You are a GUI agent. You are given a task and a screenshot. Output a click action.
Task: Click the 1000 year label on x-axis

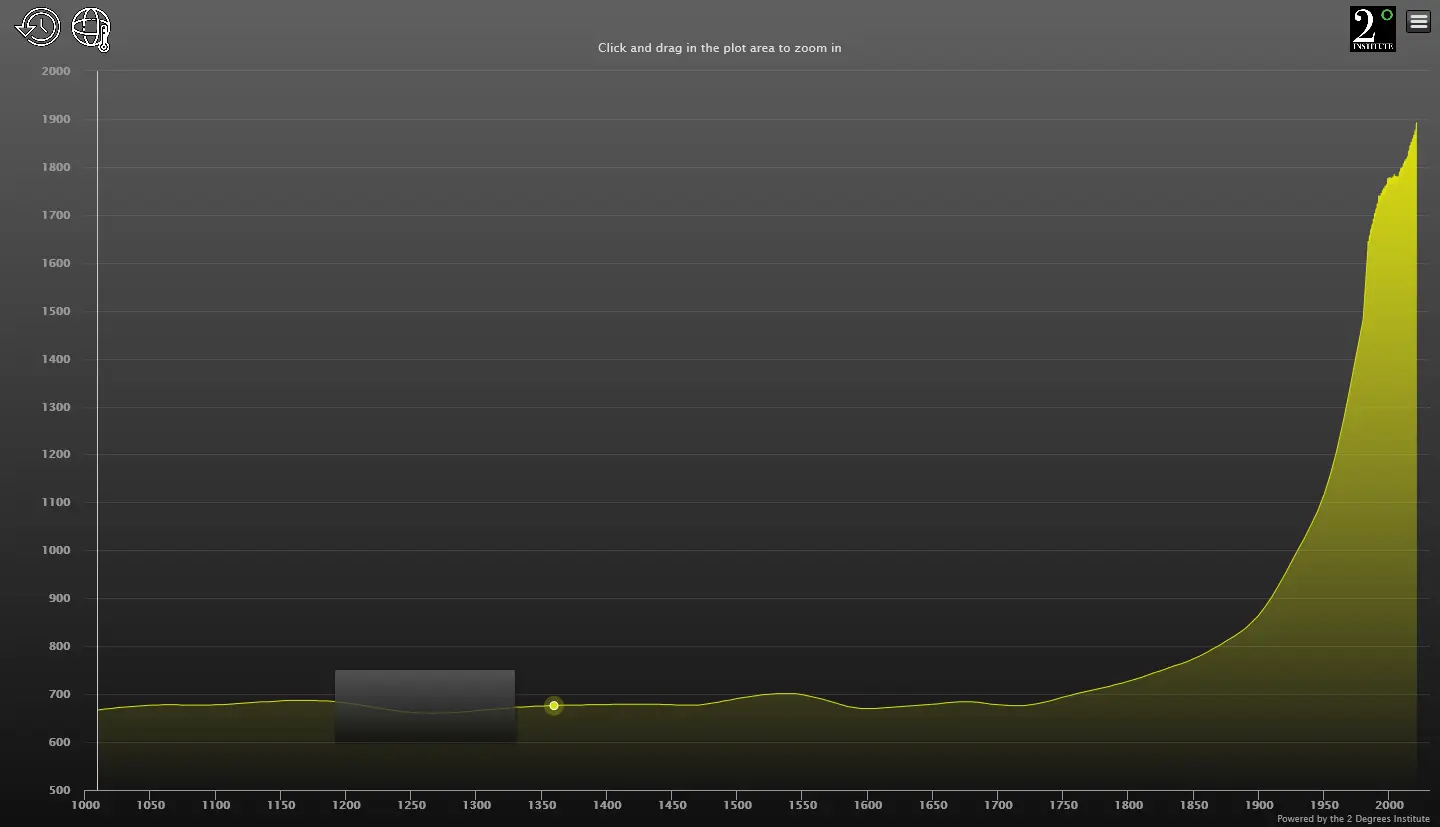click(86, 804)
